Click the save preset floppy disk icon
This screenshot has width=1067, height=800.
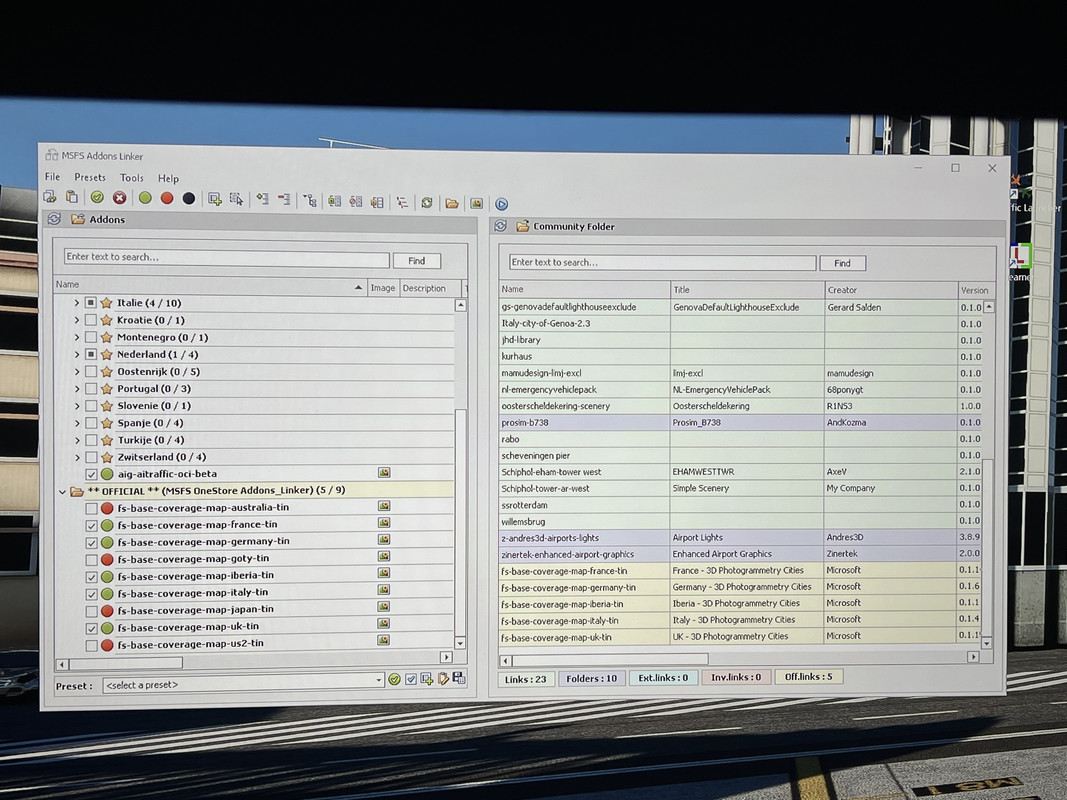point(459,678)
